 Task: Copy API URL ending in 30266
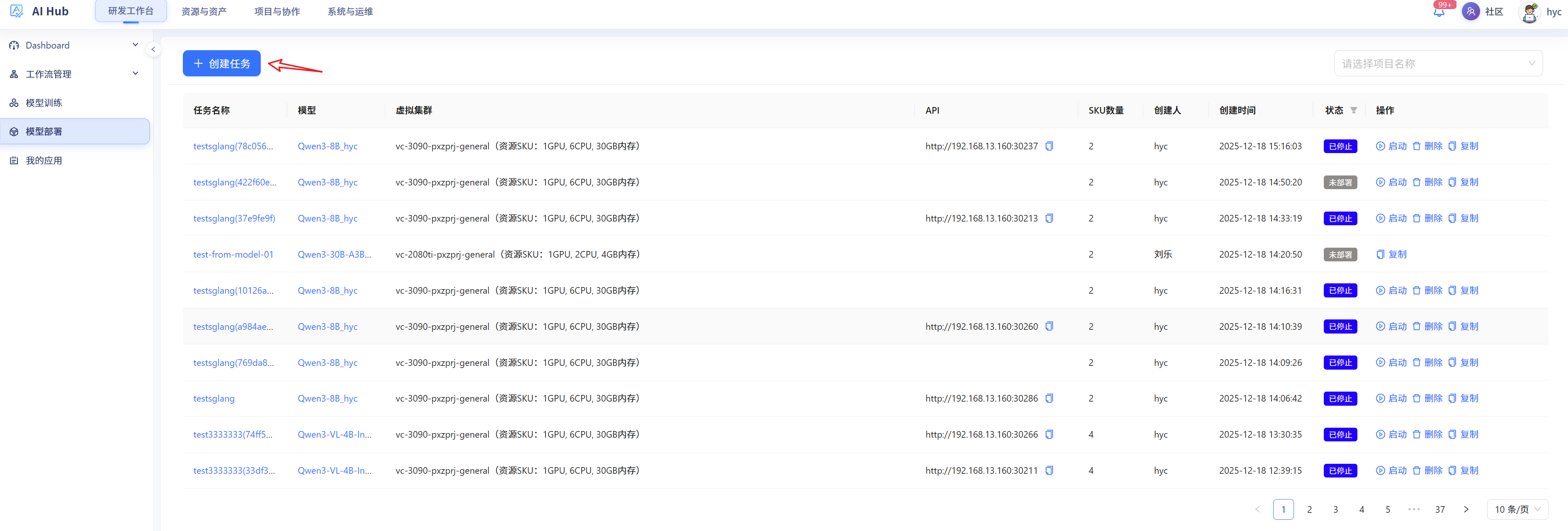[x=1049, y=434]
